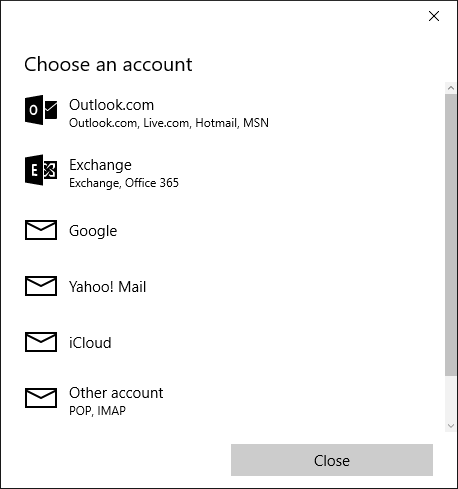This screenshot has height=489, width=458.
Task: Click the Outlook.com envelope logo icon
Action: pyautogui.click(x=41, y=110)
